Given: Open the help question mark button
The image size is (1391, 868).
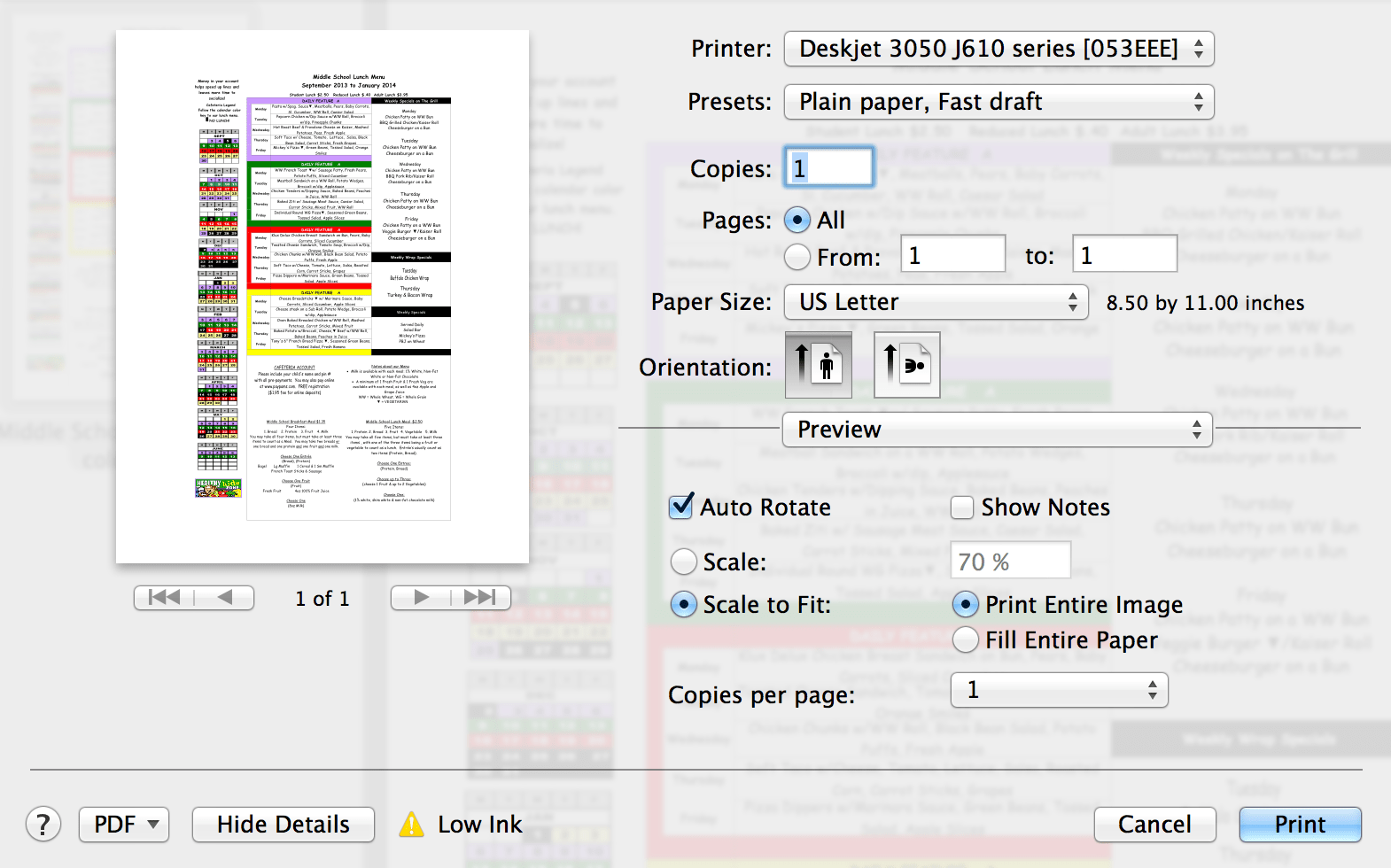Looking at the screenshot, I should click(x=43, y=825).
